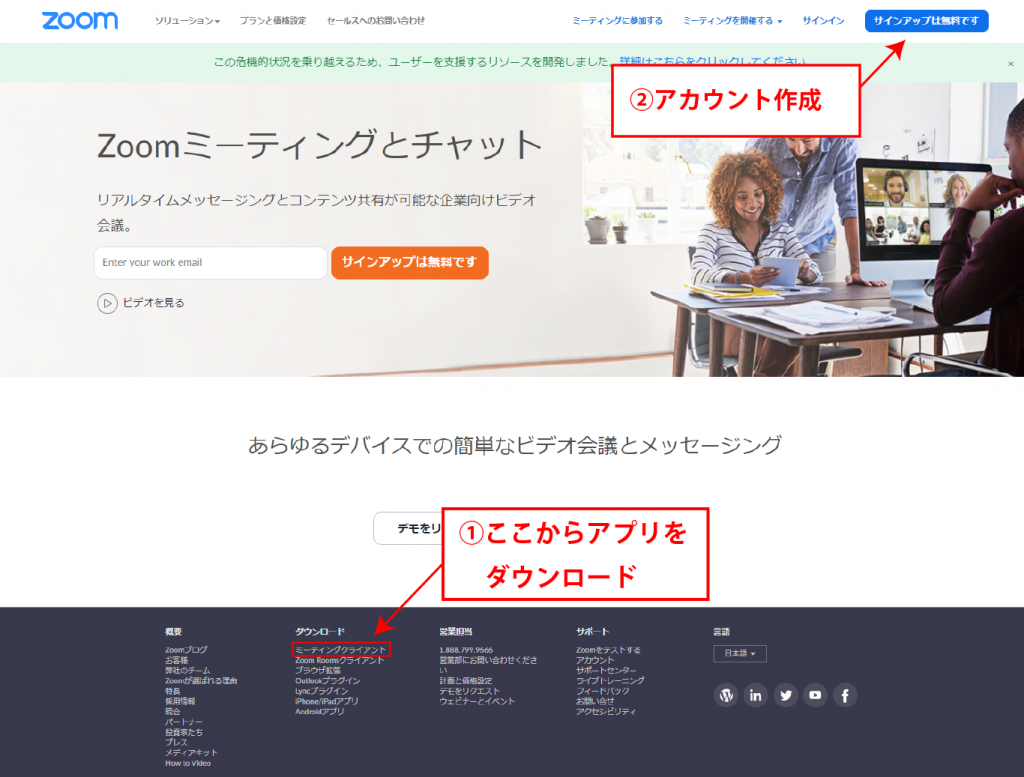The image size is (1024, 777).
Task: Open the 特長 footer link
Action: click(172, 691)
